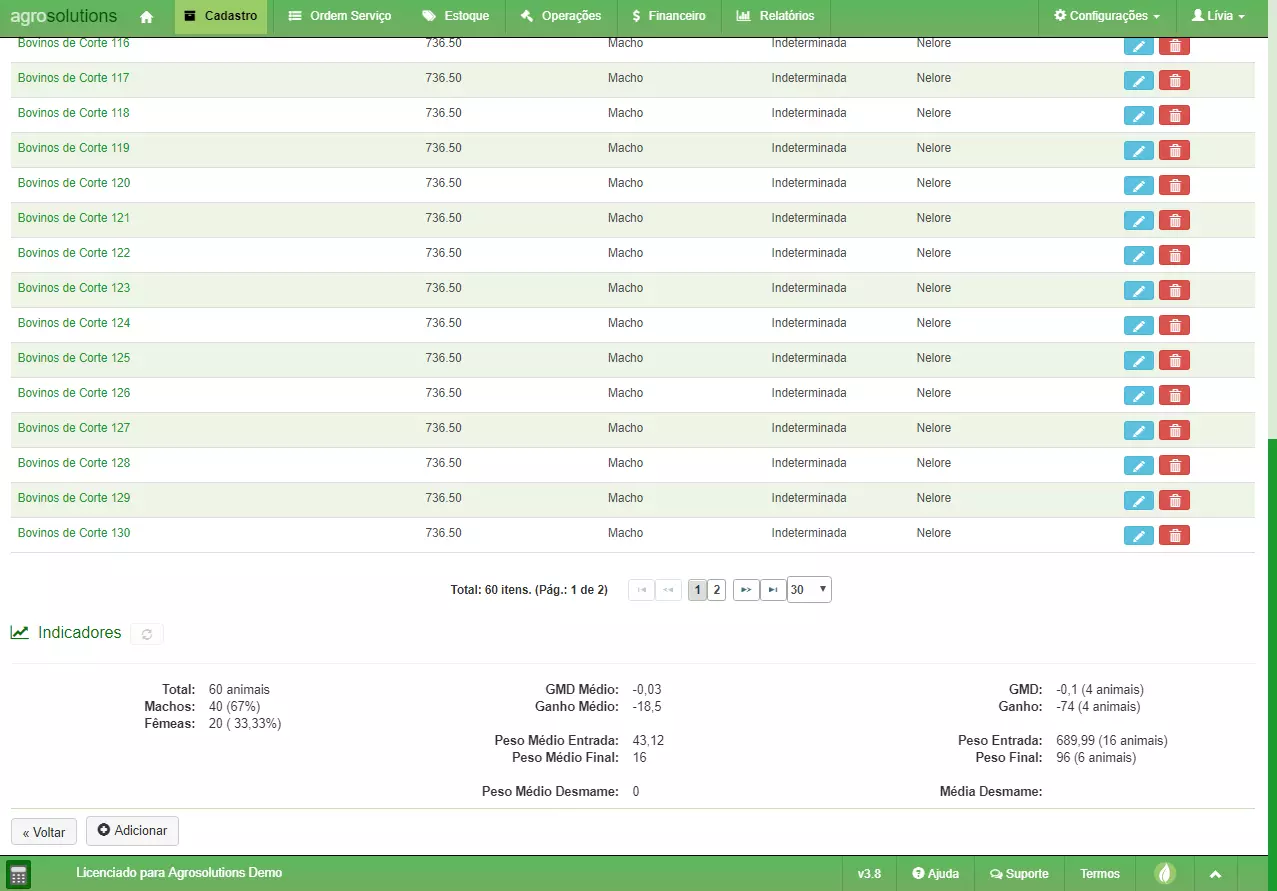Open the items-per-page dropdown showing 30

[808, 590]
